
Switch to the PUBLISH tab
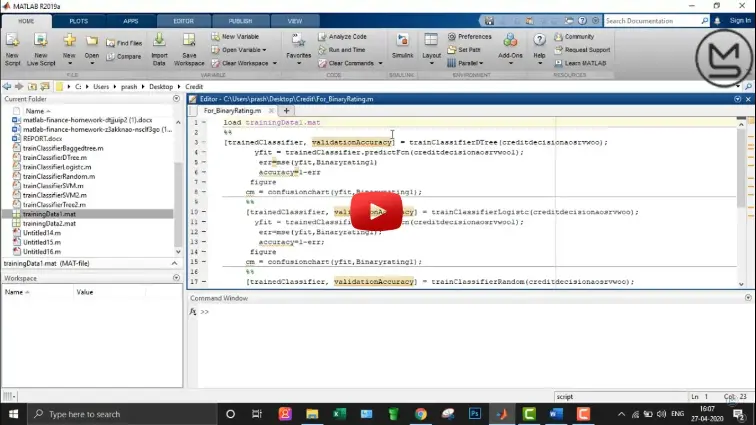tap(240, 20)
